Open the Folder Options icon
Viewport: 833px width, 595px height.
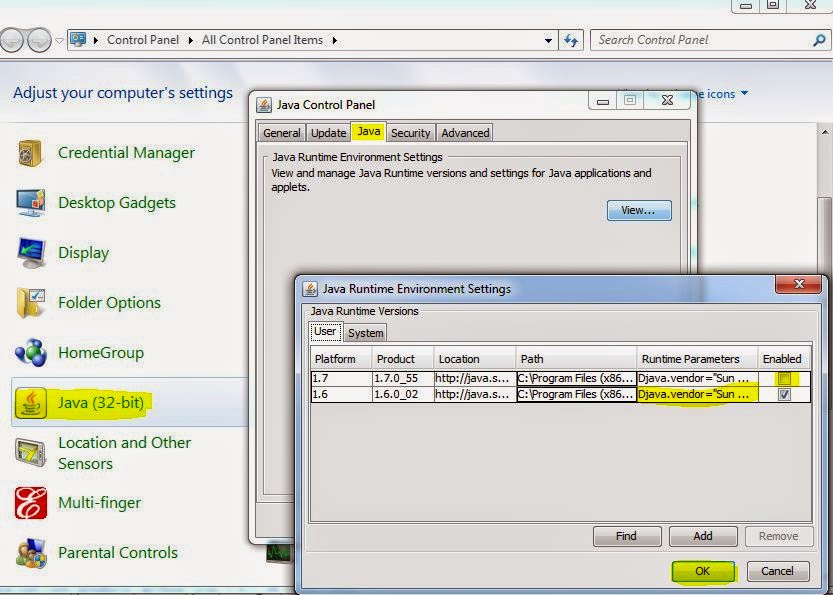pos(31,303)
